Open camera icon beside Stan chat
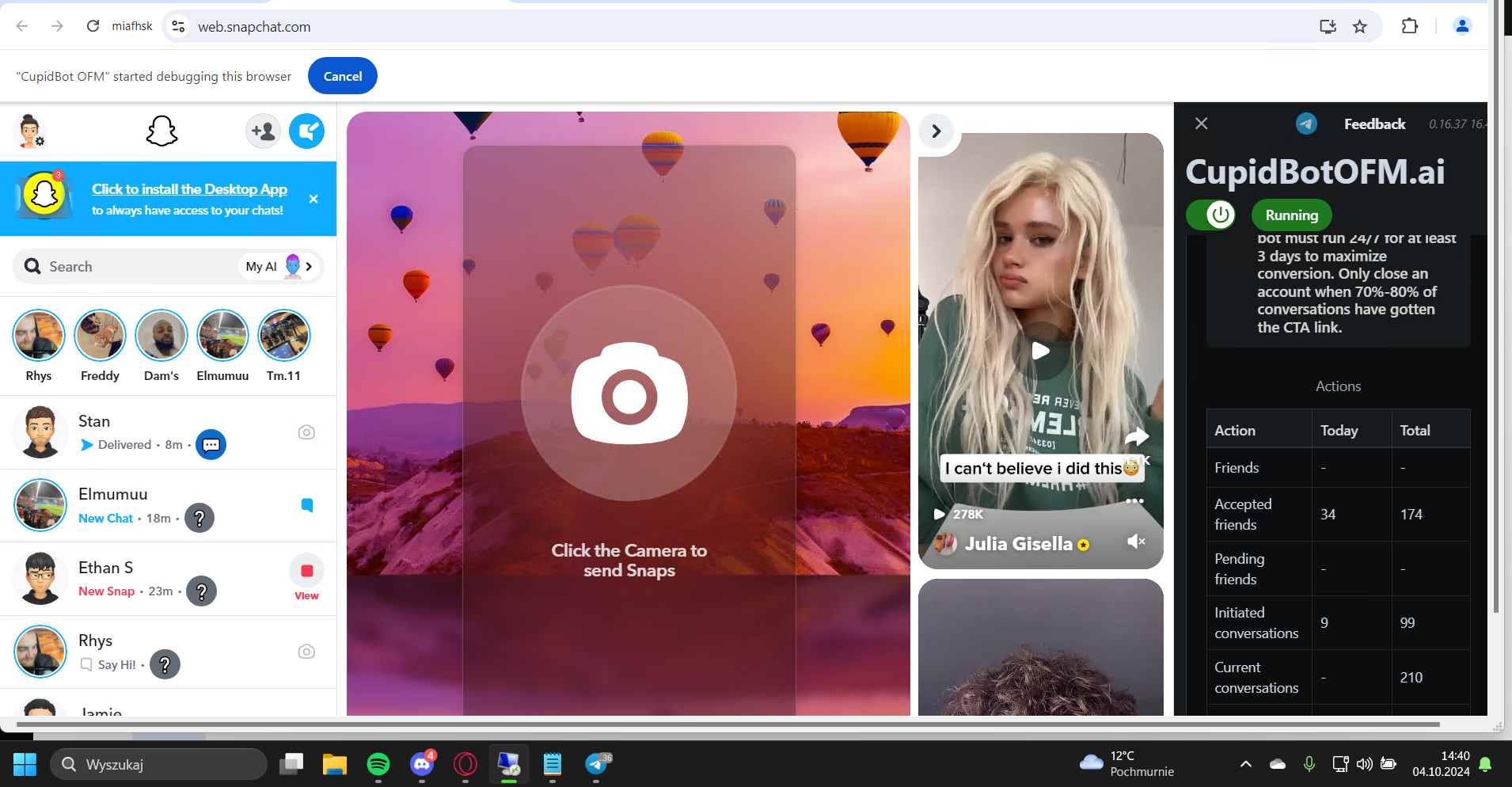The width and height of the screenshot is (1512, 787). [x=306, y=432]
